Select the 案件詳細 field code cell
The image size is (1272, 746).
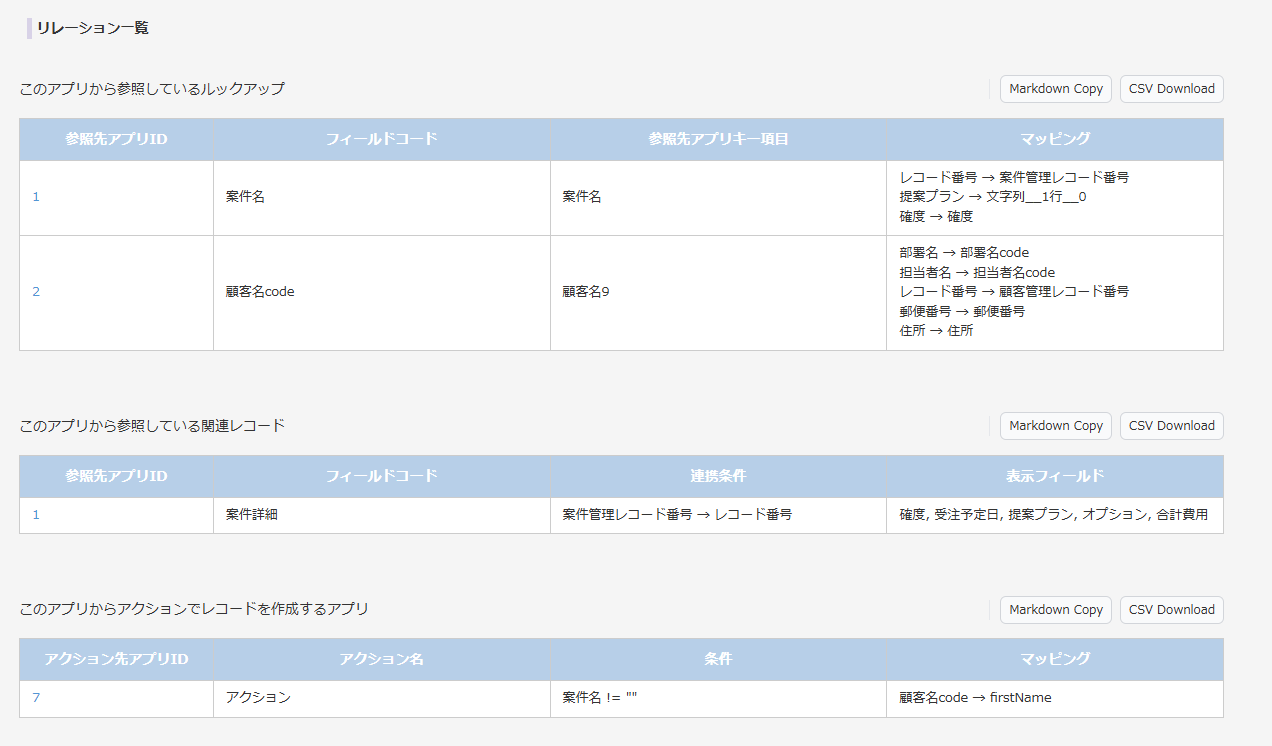251,515
